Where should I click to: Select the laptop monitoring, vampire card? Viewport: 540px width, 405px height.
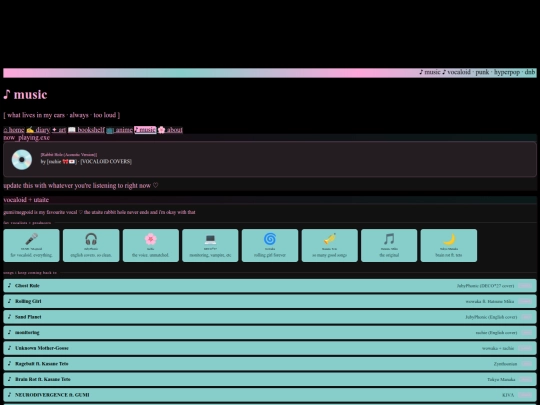(210, 246)
